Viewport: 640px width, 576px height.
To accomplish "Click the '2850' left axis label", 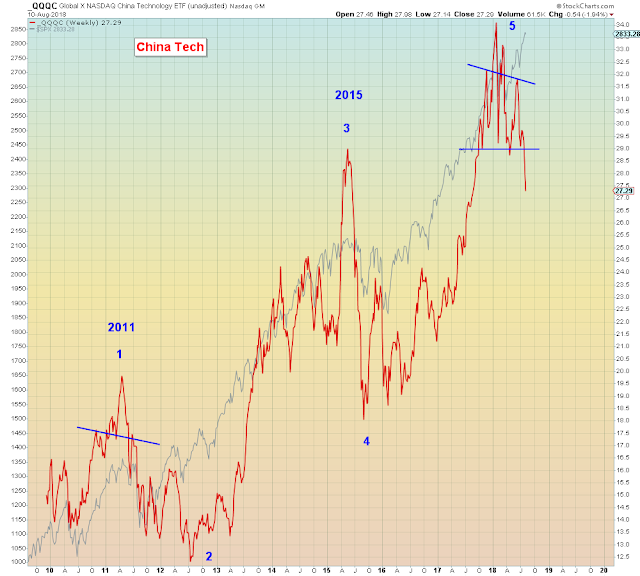I will click(18, 29).
